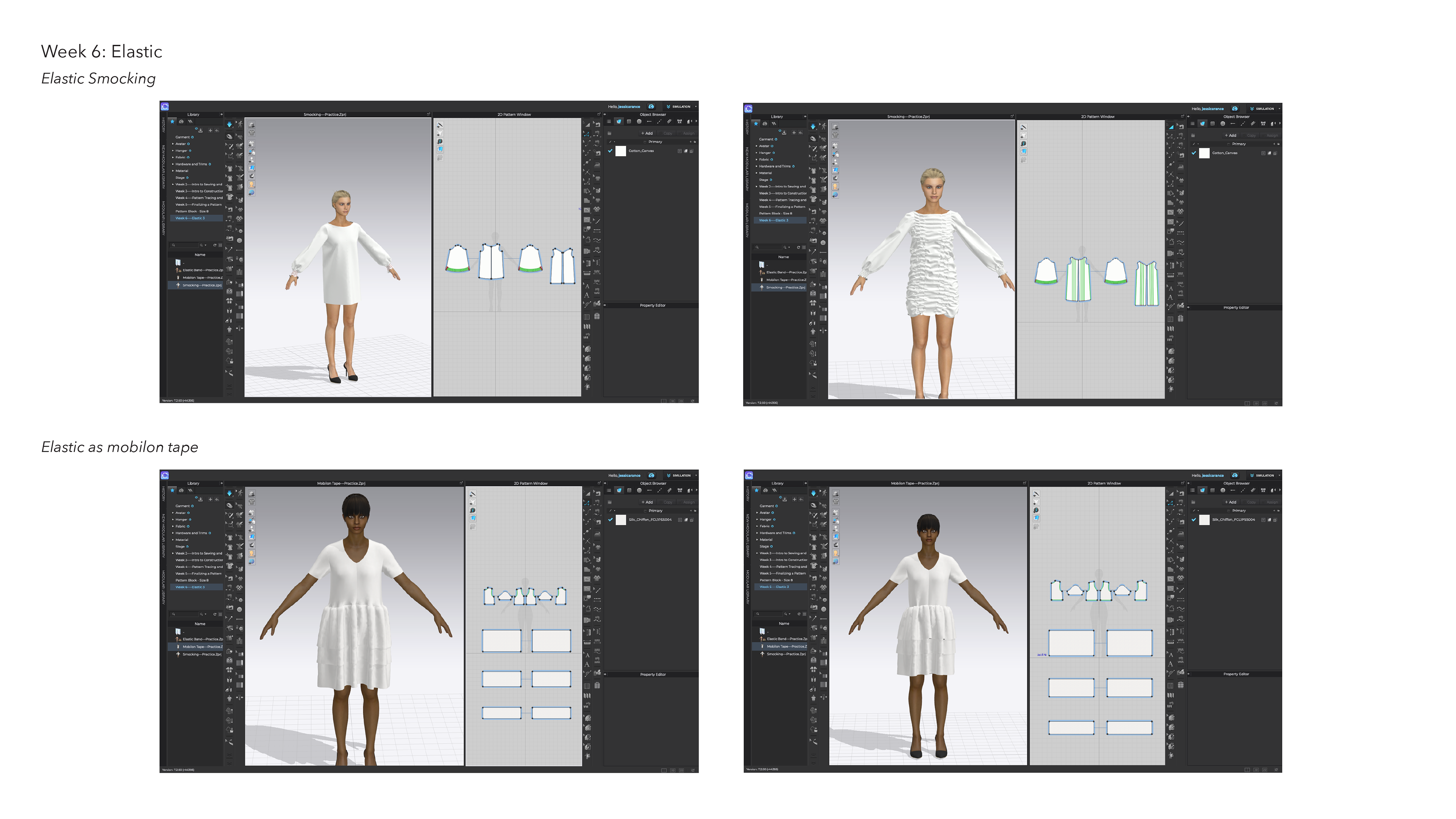The image size is (1456, 819).
Task: Click the + Add button in top-left Object Browser
Action: point(647,133)
